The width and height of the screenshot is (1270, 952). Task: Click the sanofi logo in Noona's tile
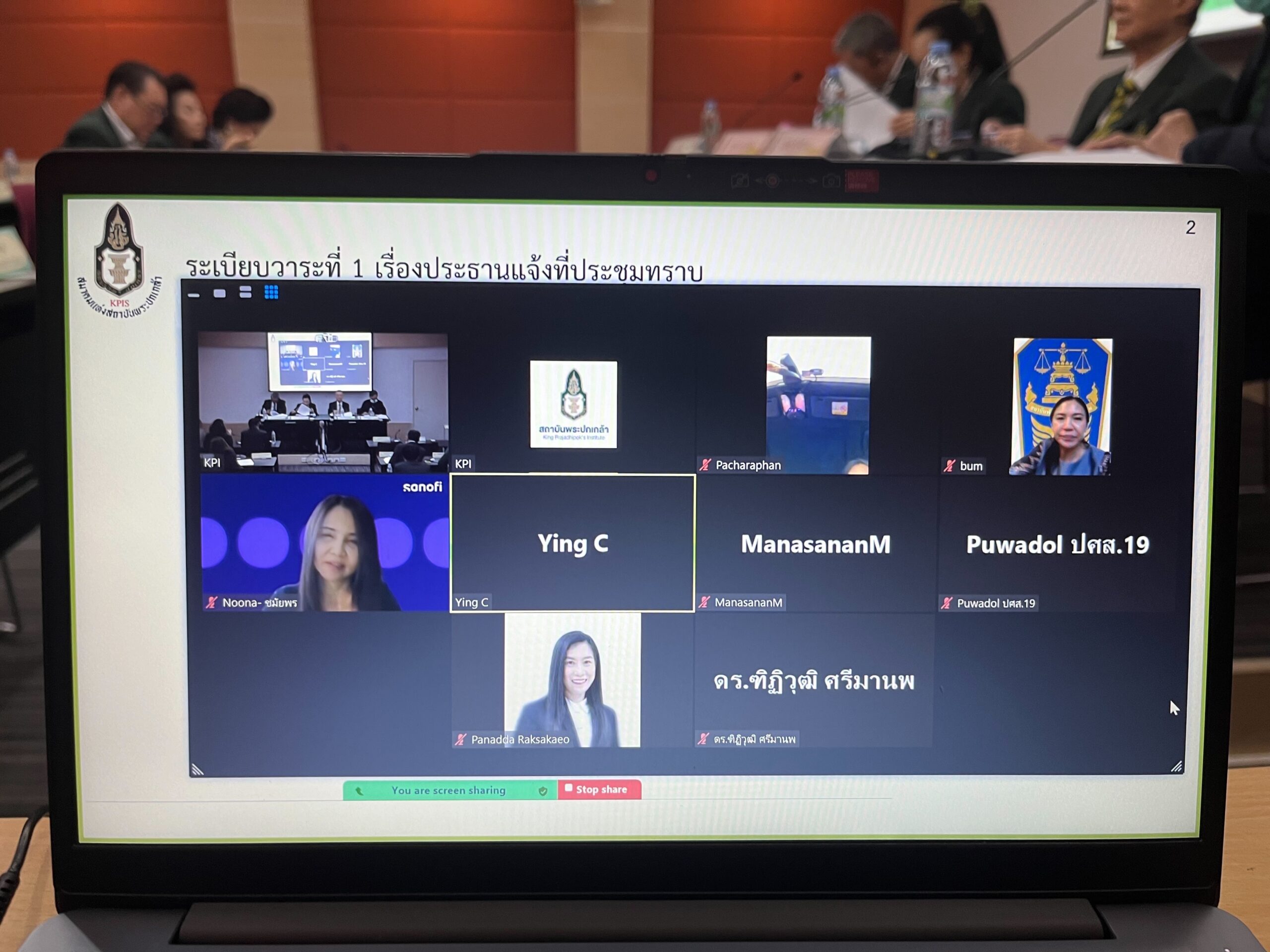click(422, 487)
